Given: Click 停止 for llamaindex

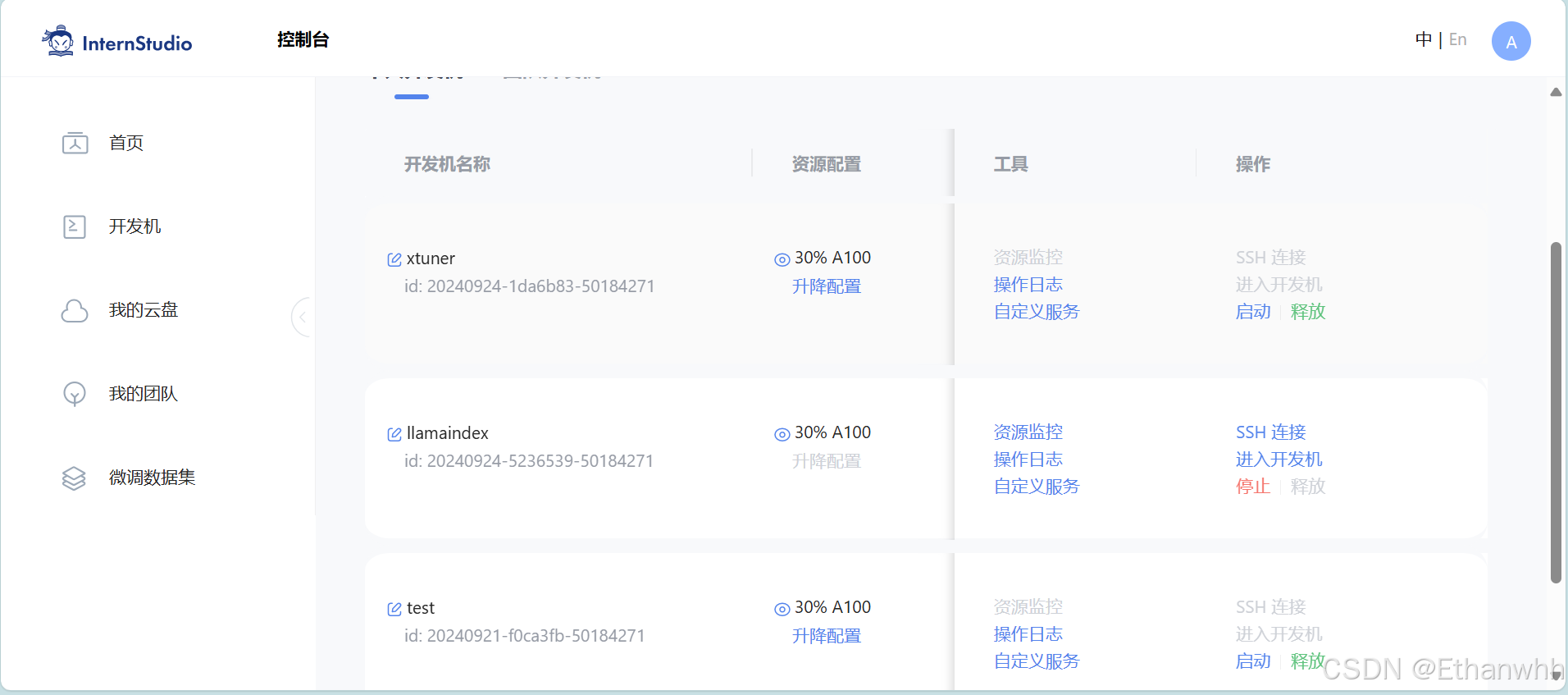Looking at the screenshot, I should 1253,487.
